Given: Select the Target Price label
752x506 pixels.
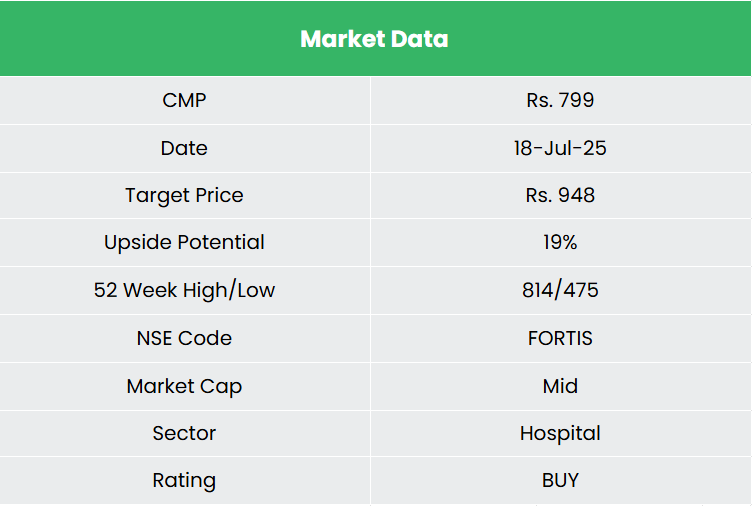Looking at the screenshot, I should (184, 195).
